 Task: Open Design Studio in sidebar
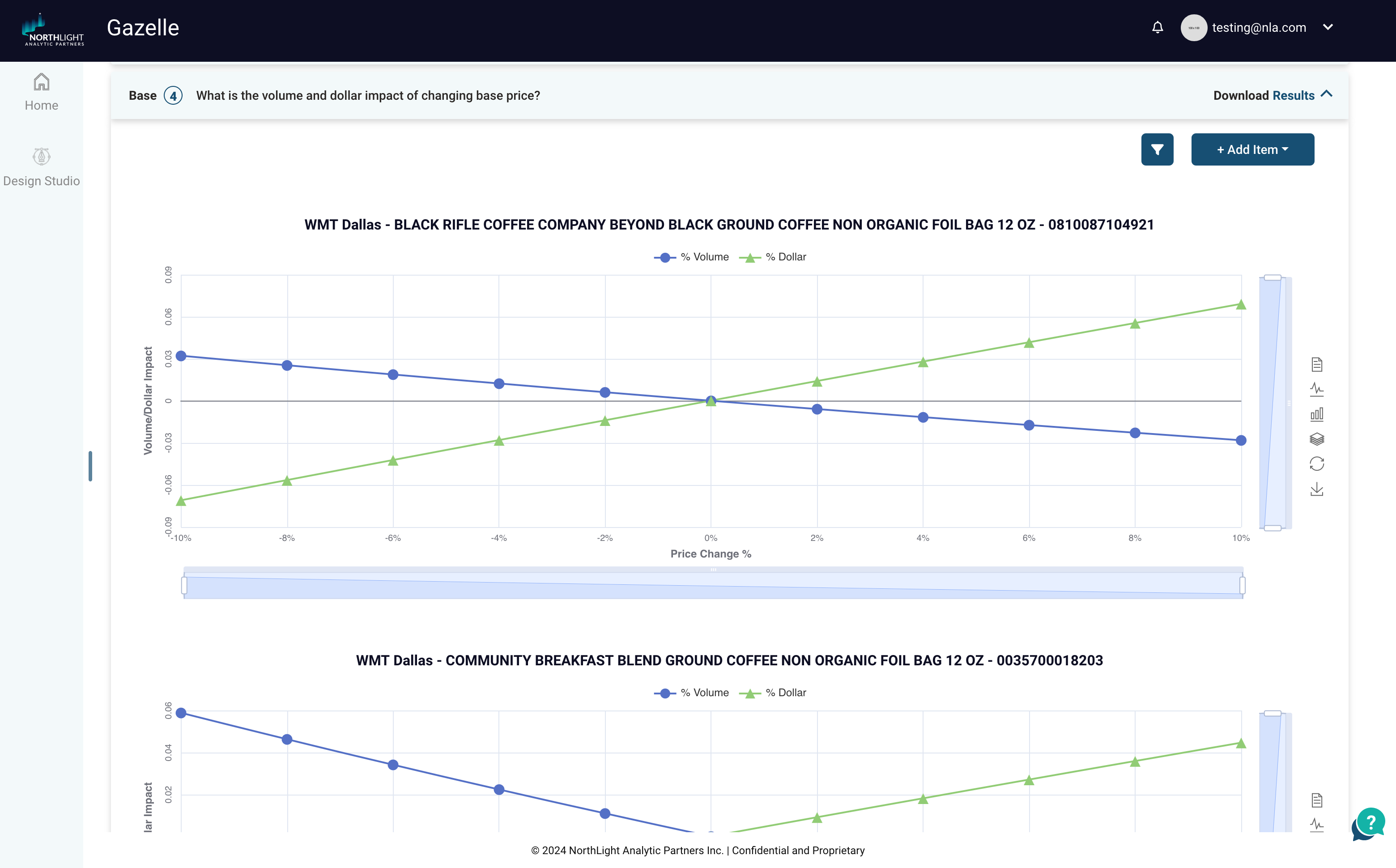click(41, 167)
